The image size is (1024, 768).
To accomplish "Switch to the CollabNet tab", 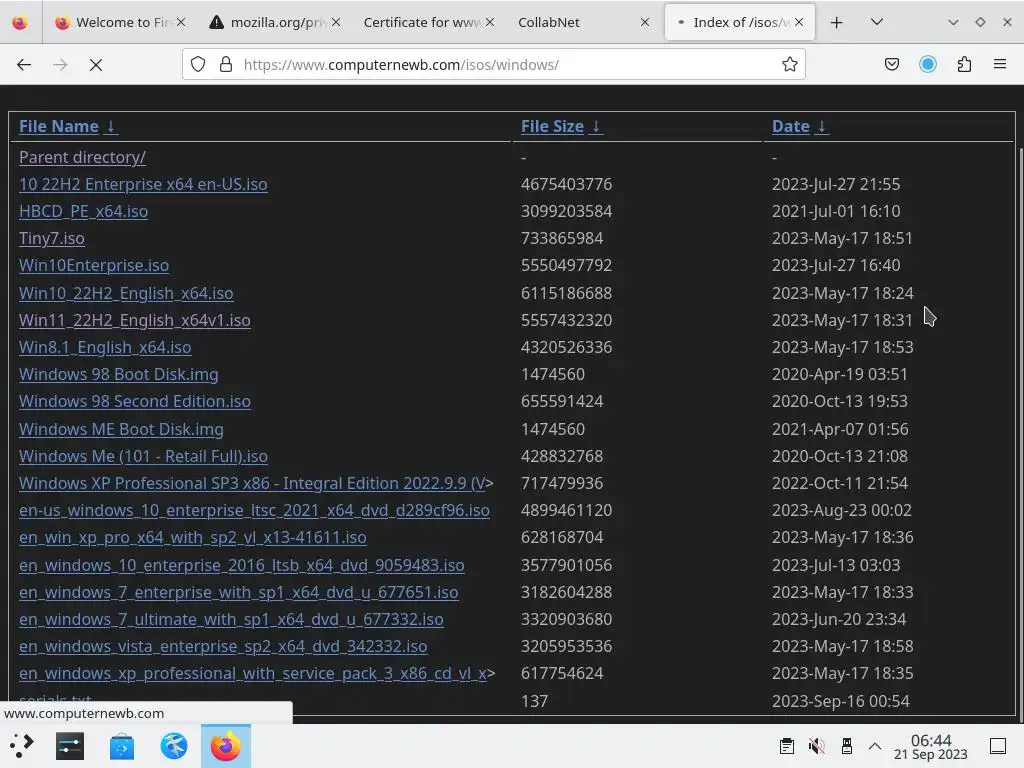I will [x=583, y=22].
